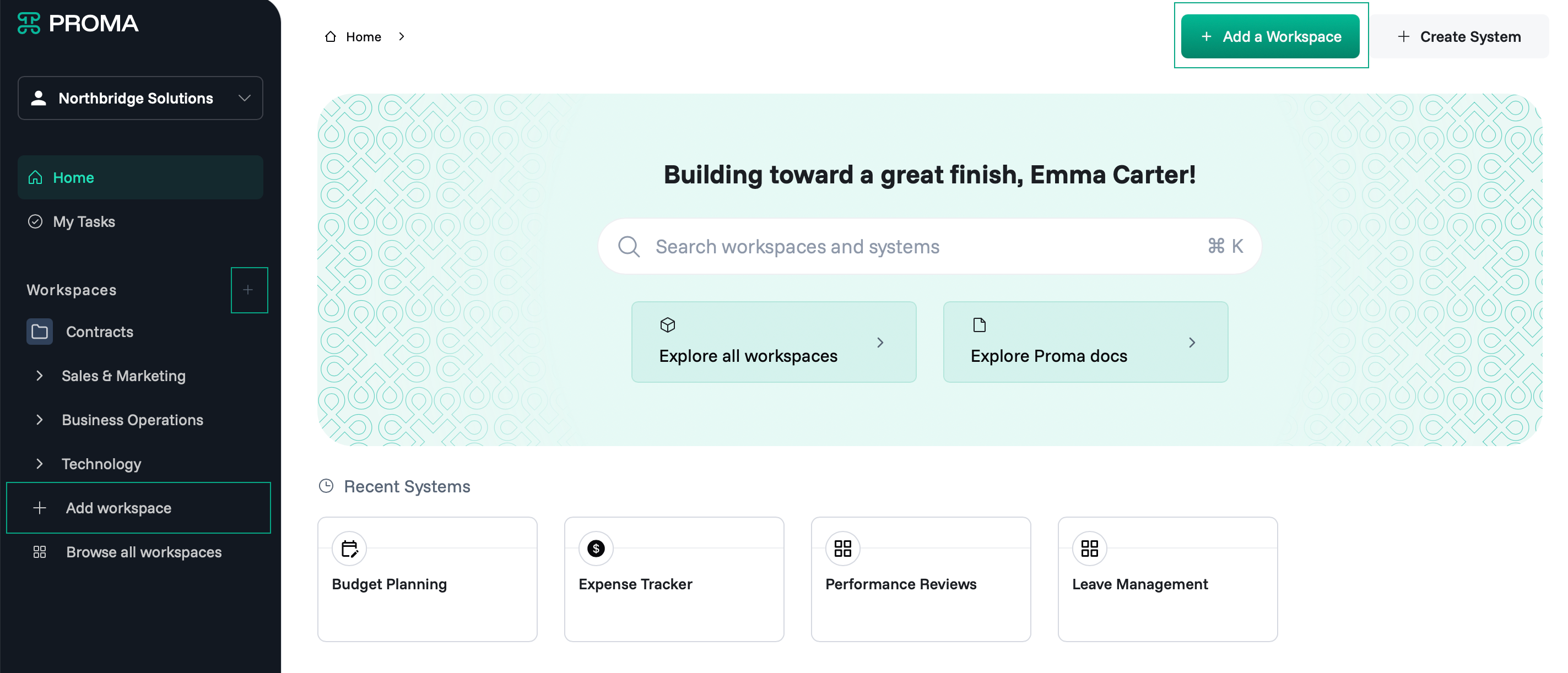
Task: Select Home in the sidebar menu
Action: pos(140,177)
